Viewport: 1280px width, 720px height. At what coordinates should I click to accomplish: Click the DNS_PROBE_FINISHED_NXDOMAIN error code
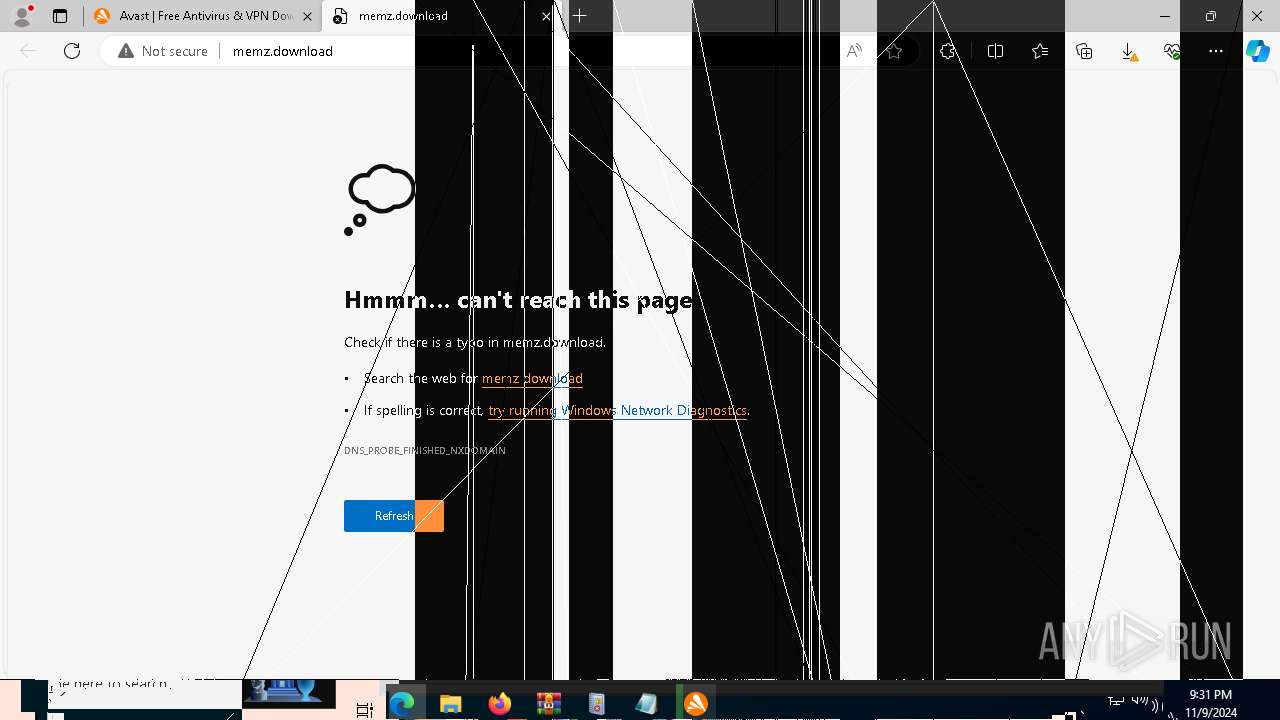pyautogui.click(x=425, y=451)
